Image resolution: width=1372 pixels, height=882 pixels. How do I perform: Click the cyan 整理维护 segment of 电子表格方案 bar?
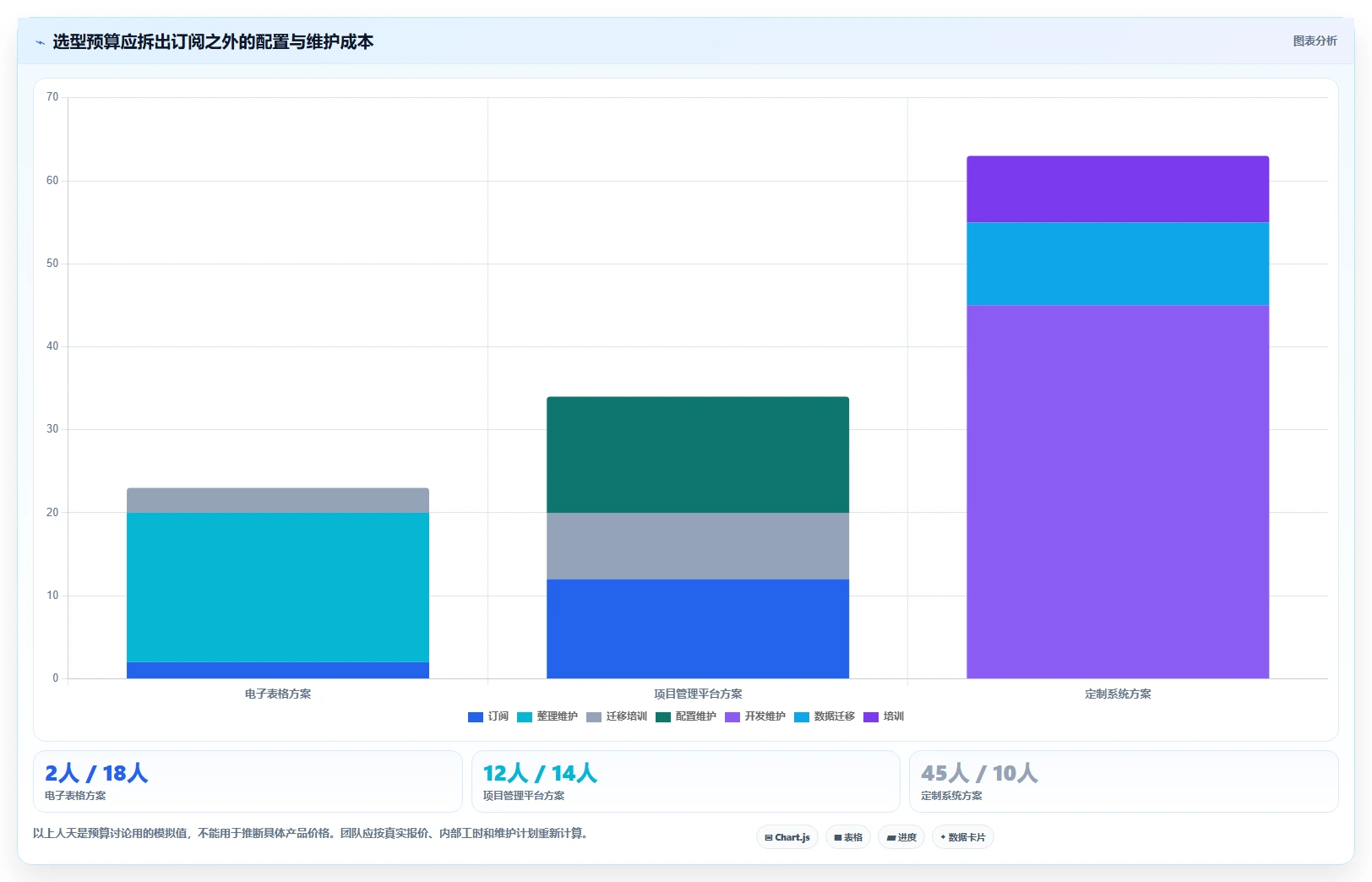tap(278, 587)
